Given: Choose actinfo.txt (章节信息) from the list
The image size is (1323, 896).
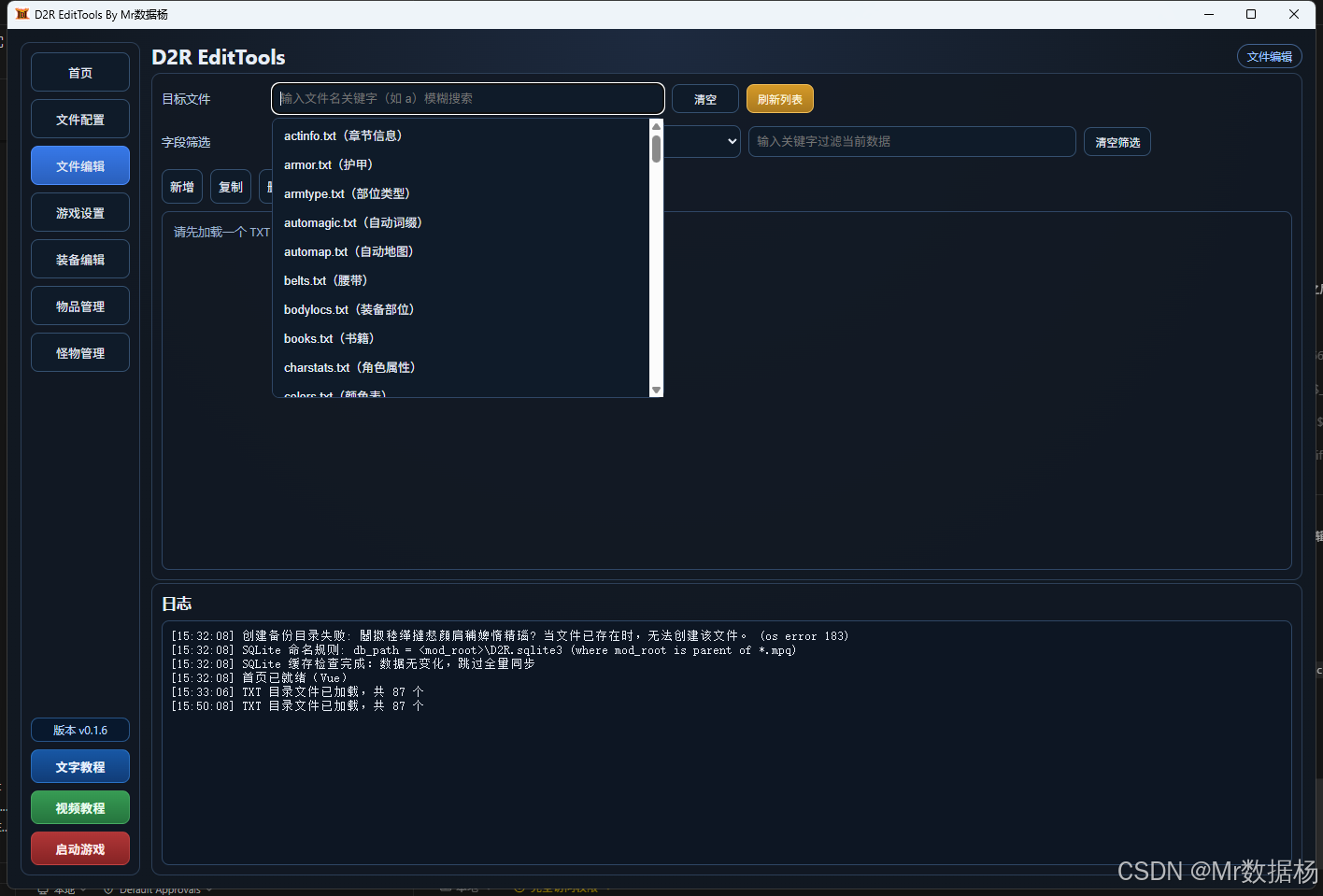Looking at the screenshot, I should click(462, 135).
